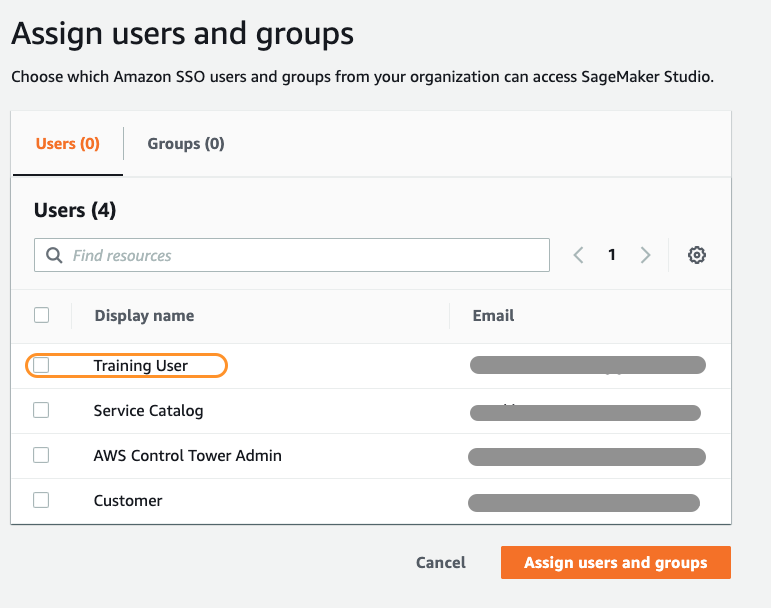This screenshot has width=771, height=608.
Task: Select all users header checkbox
Action: (x=41, y=315)
